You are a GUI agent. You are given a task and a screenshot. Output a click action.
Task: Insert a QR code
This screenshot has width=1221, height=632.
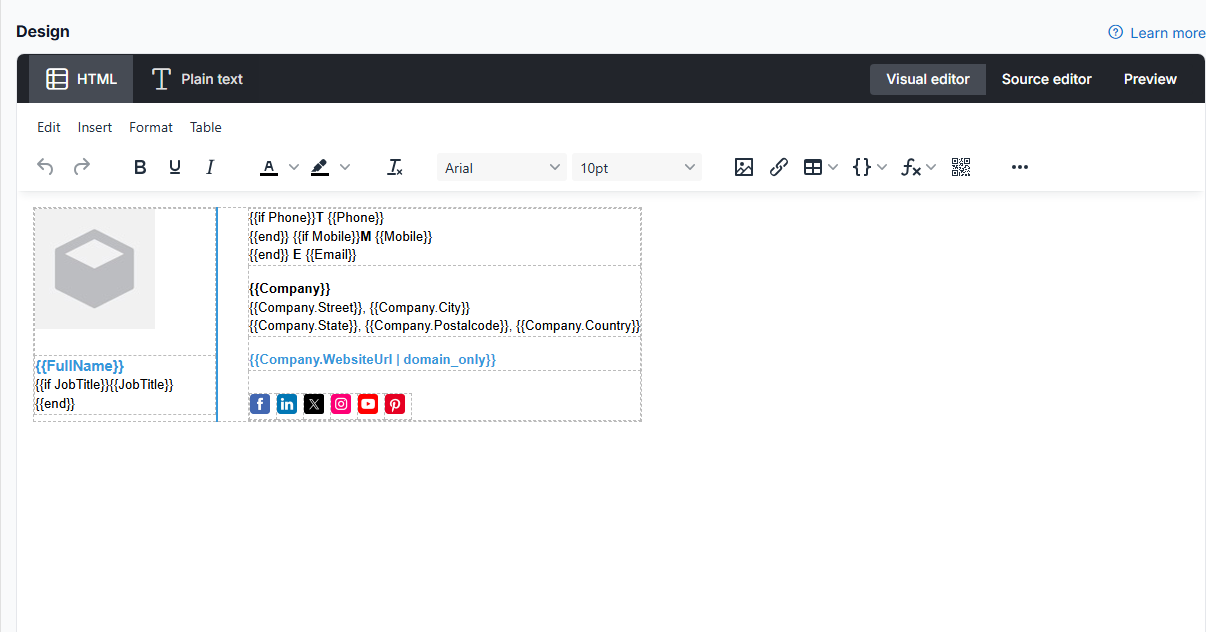coord(961,167)
